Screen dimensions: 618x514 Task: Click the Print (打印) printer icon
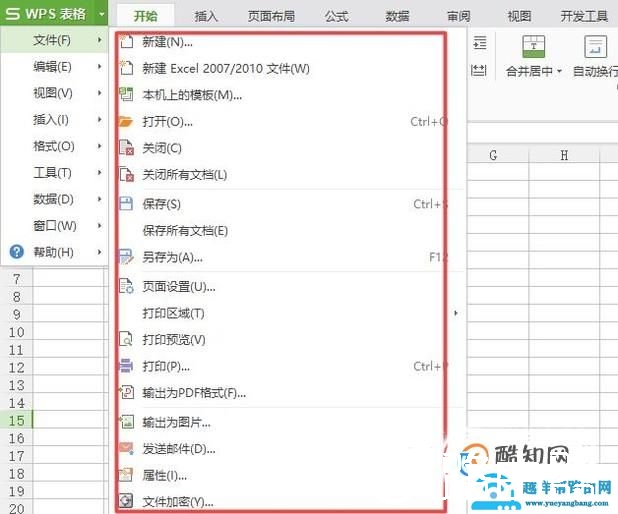[x=126, y=366]
